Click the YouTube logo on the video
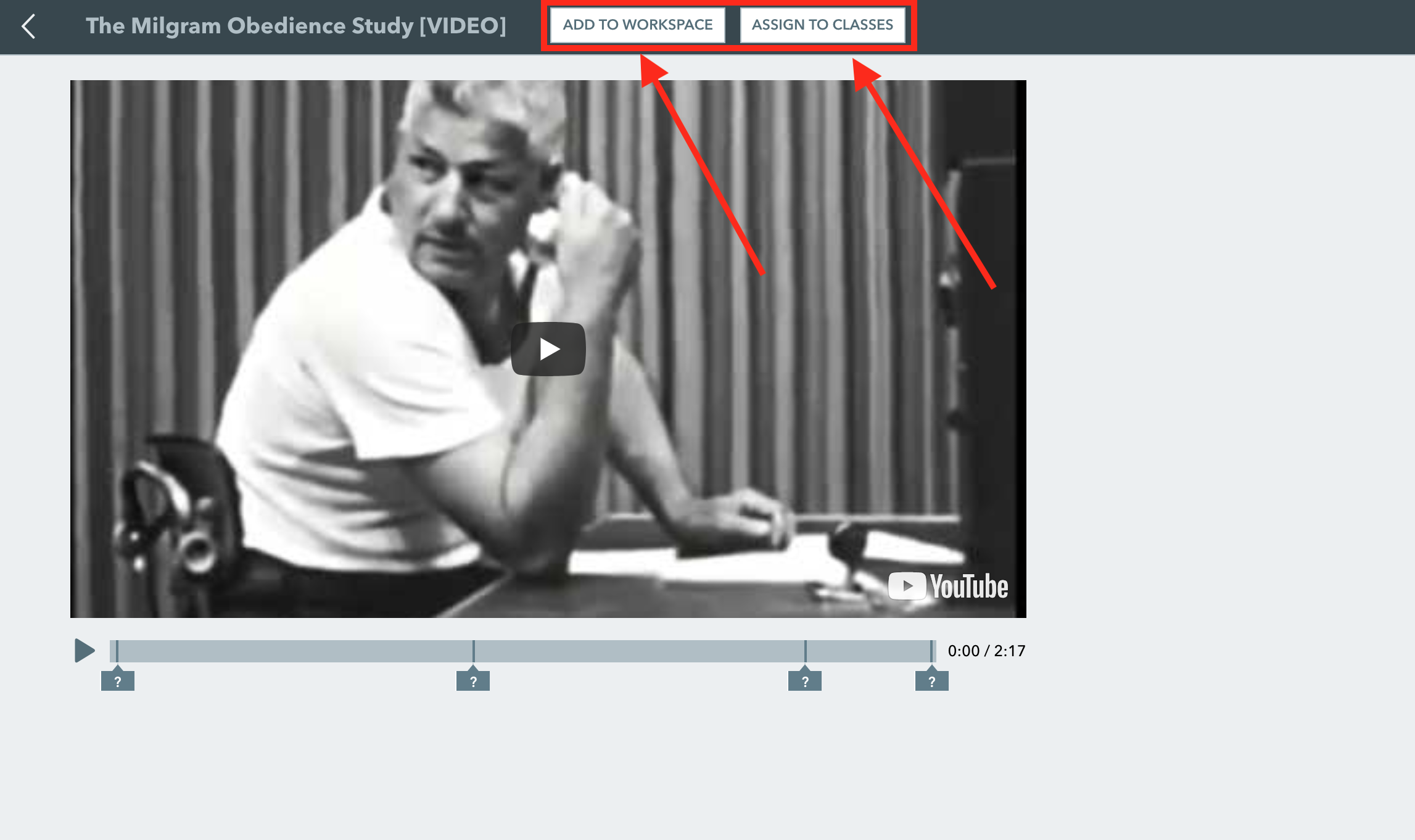 [x=948, y=586]
